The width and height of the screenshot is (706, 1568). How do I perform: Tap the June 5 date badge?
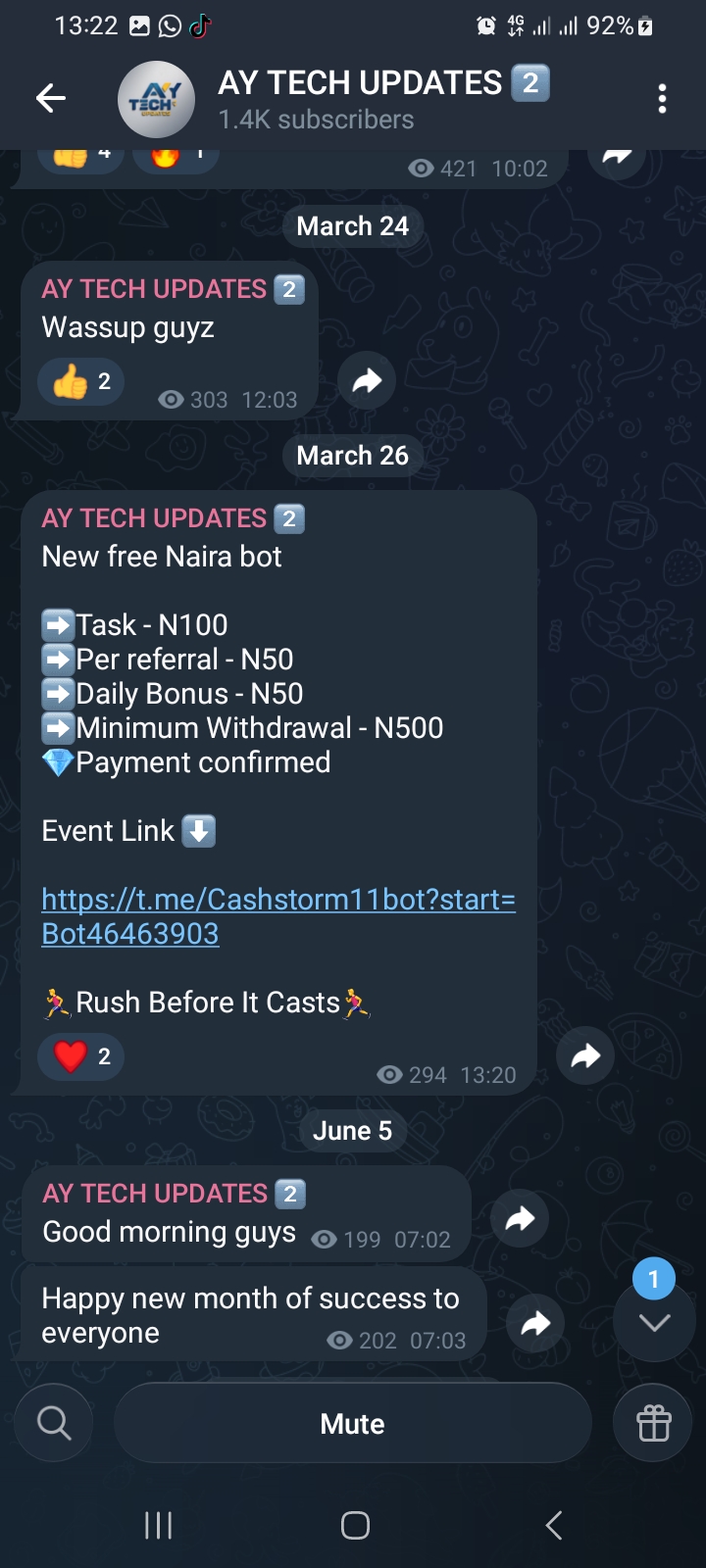(353, 1131)
